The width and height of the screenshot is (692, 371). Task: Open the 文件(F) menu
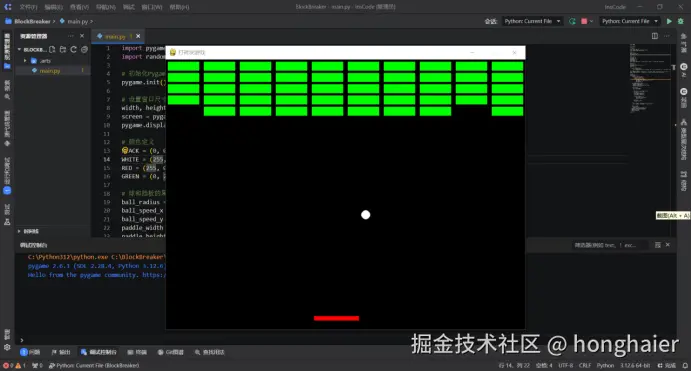(28, 7)
